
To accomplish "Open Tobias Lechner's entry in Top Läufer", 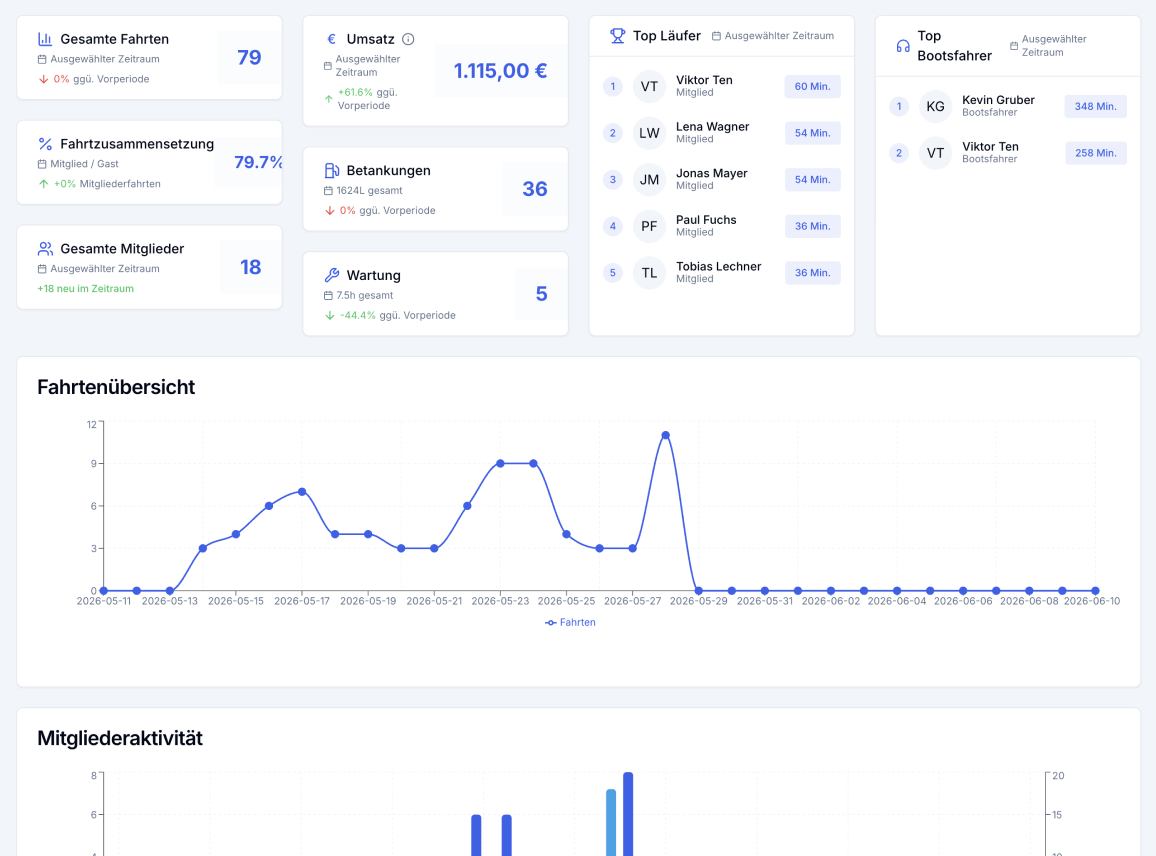I will (721, 273).
